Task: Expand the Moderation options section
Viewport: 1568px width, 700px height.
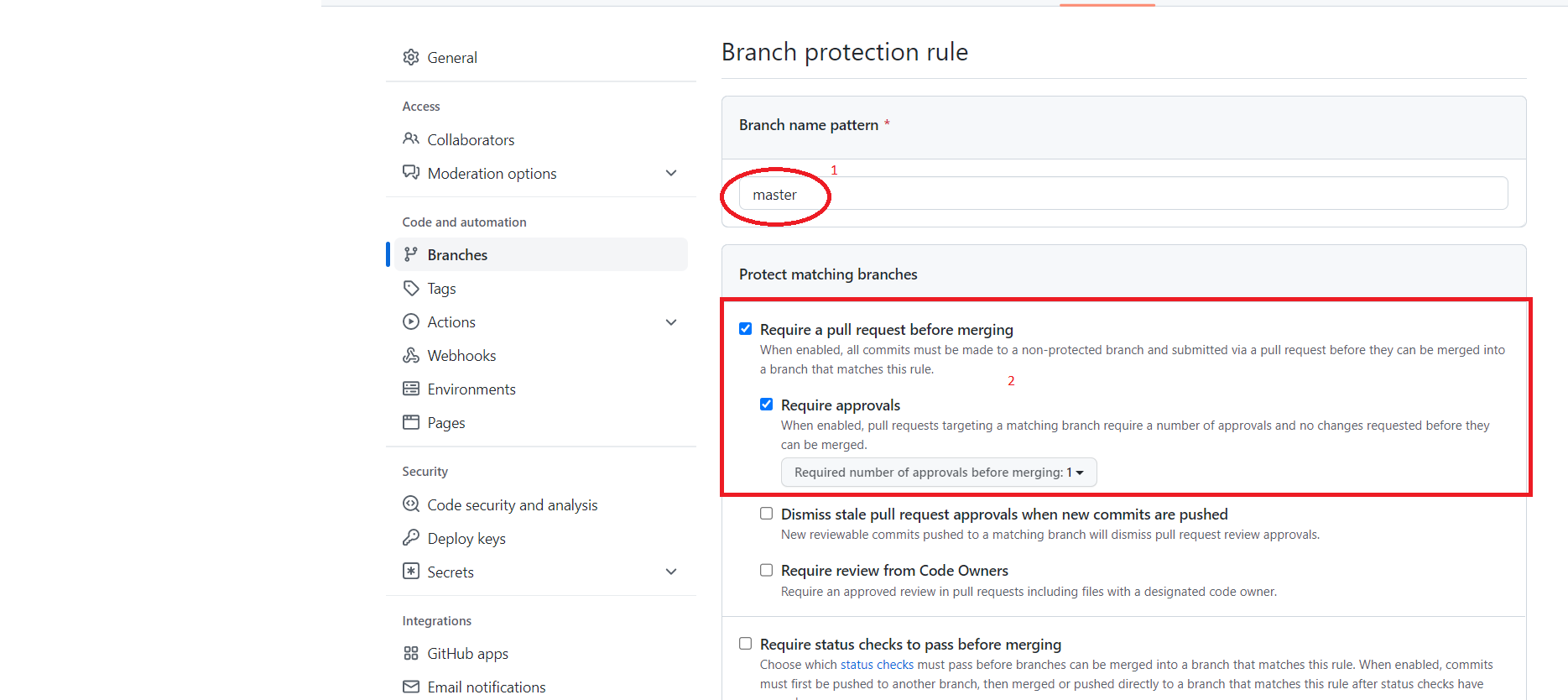Action: pyautogui.click(x=671, y=173)
